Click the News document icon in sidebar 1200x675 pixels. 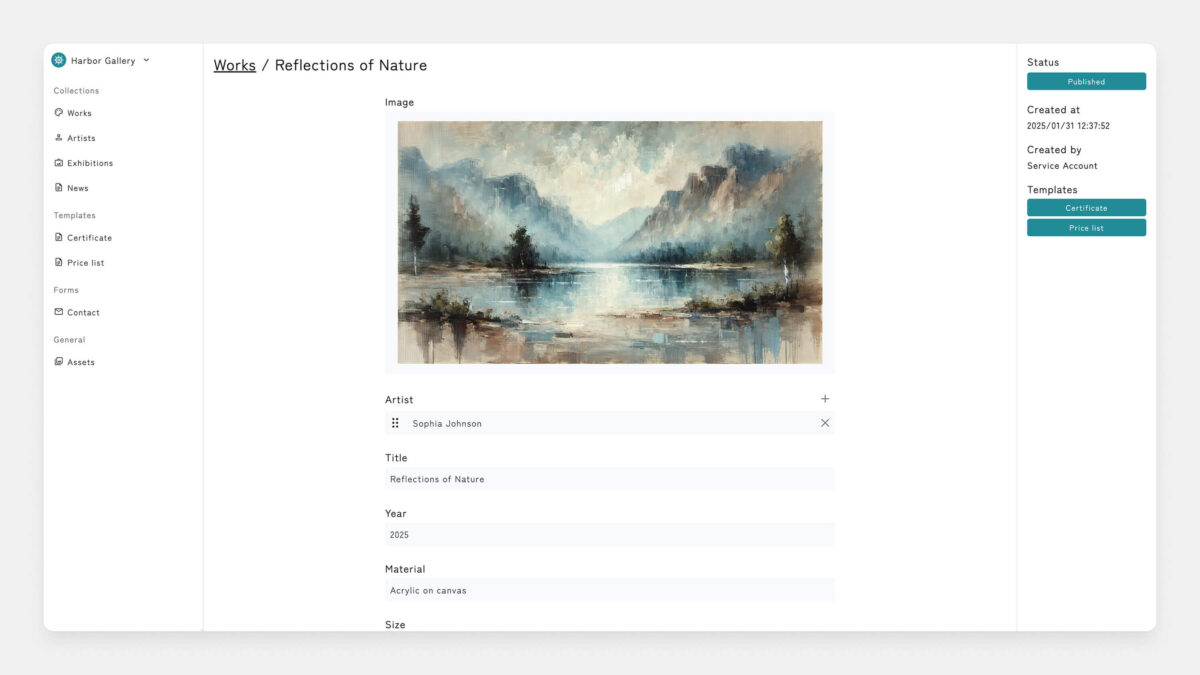click(58, 187)
